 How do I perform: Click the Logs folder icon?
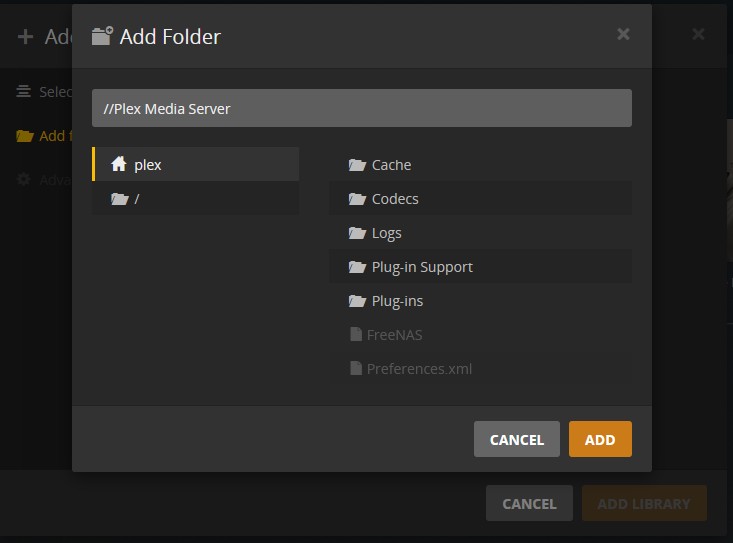[357, 233]
